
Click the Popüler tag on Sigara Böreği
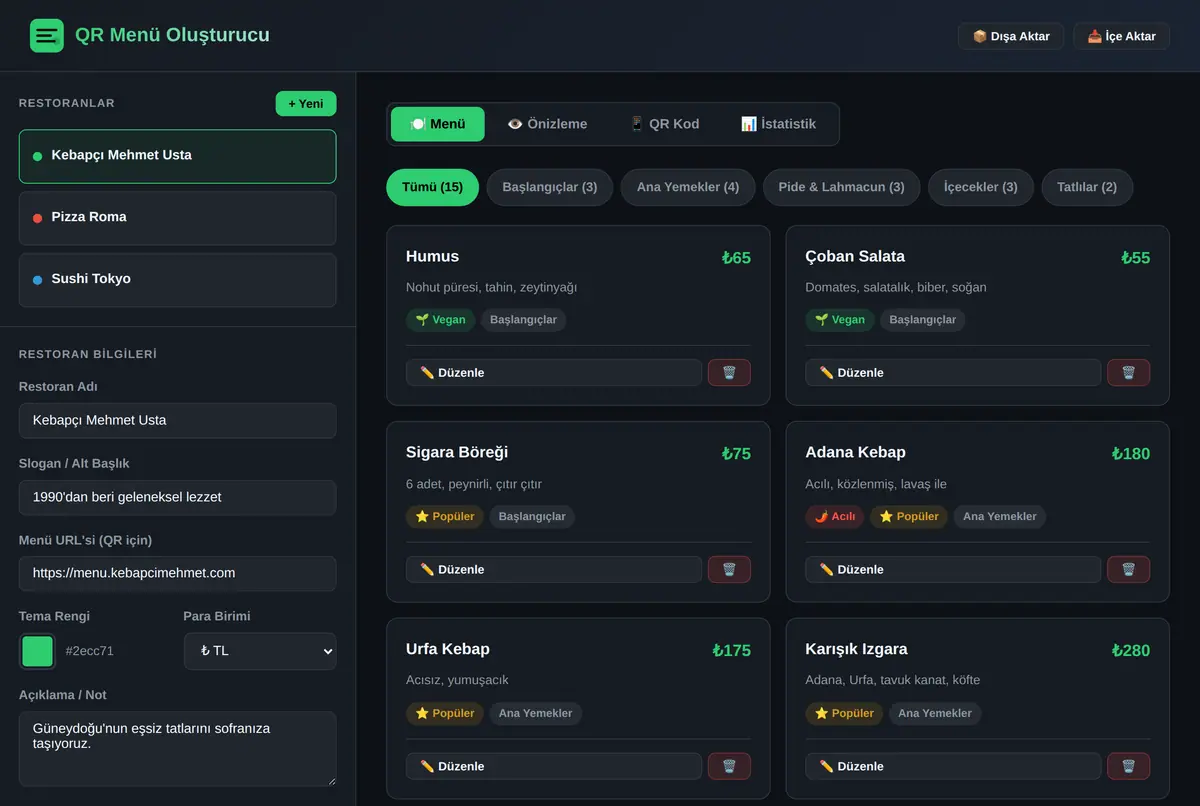pyautogui.click(x=445, y=517)
